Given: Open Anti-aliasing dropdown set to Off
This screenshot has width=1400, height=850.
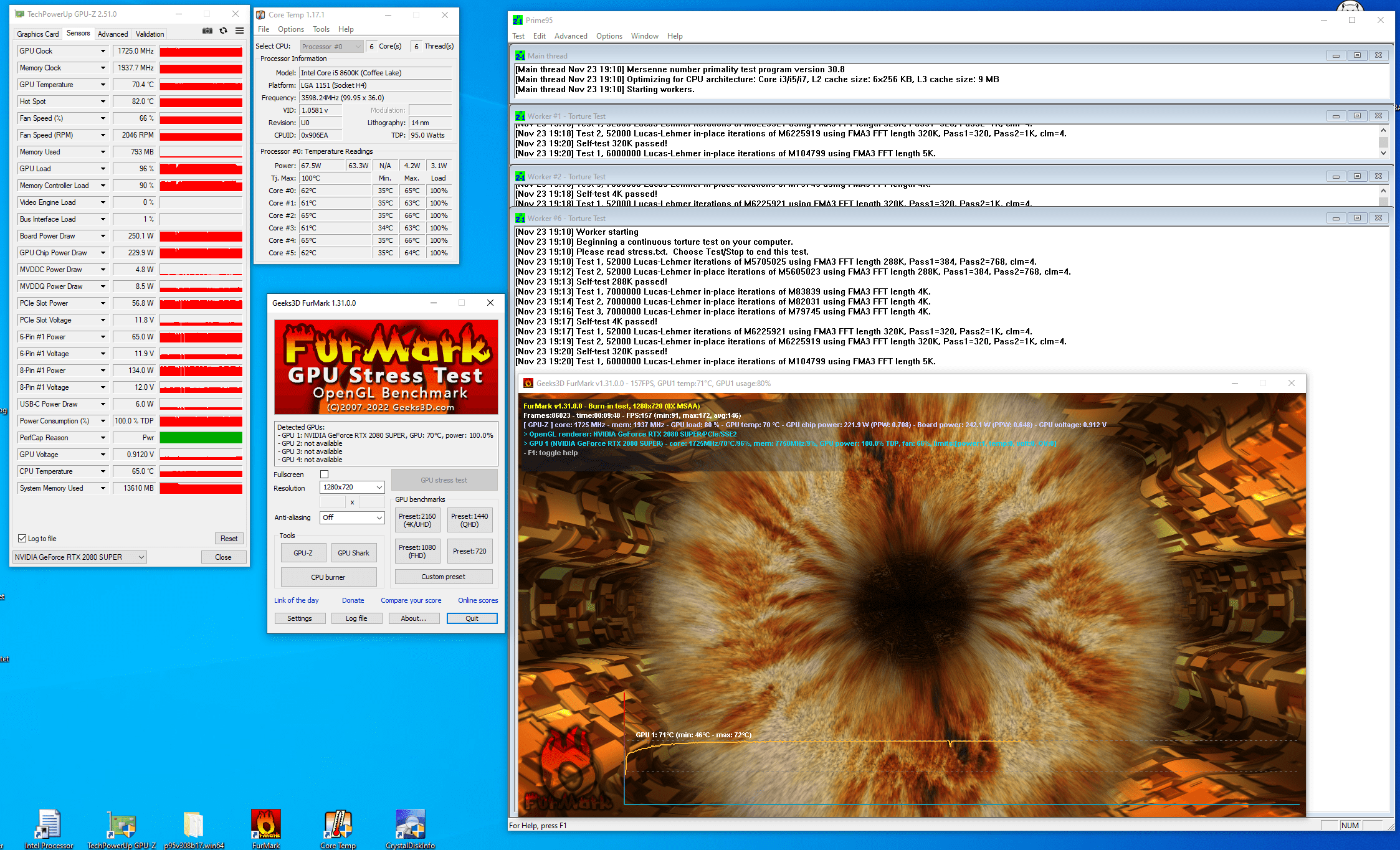Looking at the screenshot, I should [x=352, y=517].
